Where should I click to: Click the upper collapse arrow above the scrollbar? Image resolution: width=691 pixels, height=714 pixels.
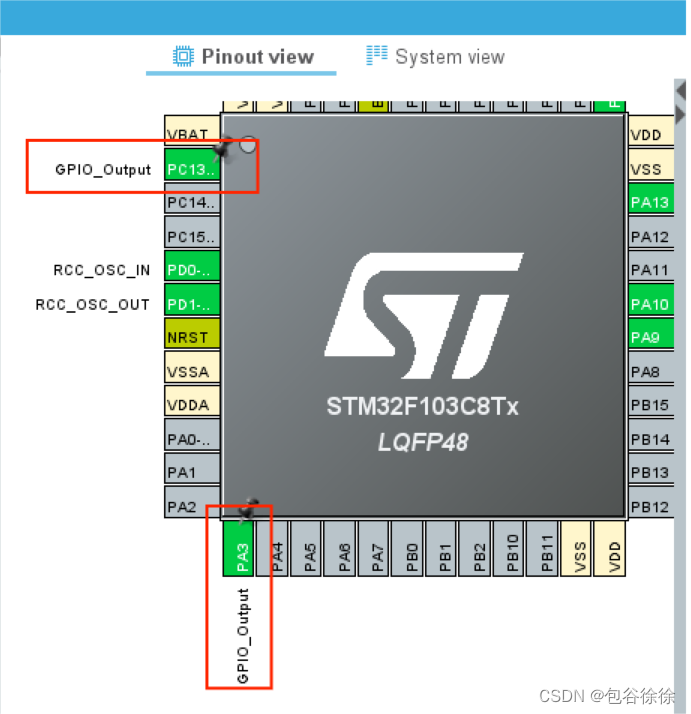[x=681, y=90]
